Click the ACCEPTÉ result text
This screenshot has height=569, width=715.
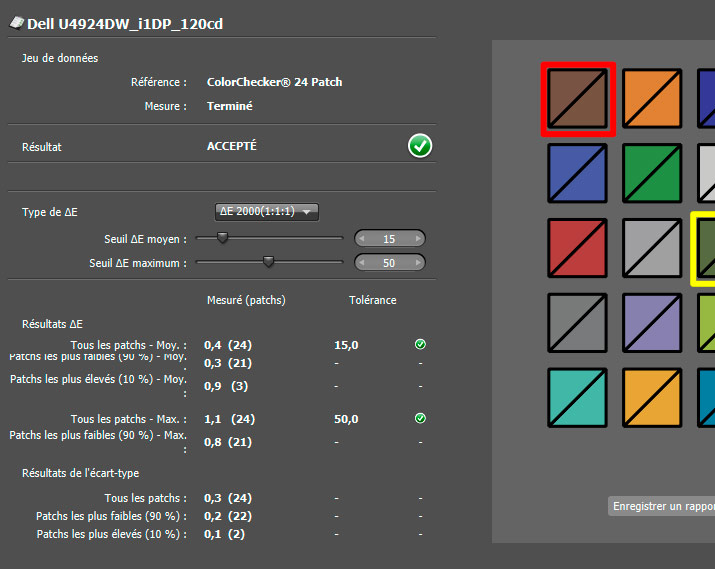click(x=232, y=146)
